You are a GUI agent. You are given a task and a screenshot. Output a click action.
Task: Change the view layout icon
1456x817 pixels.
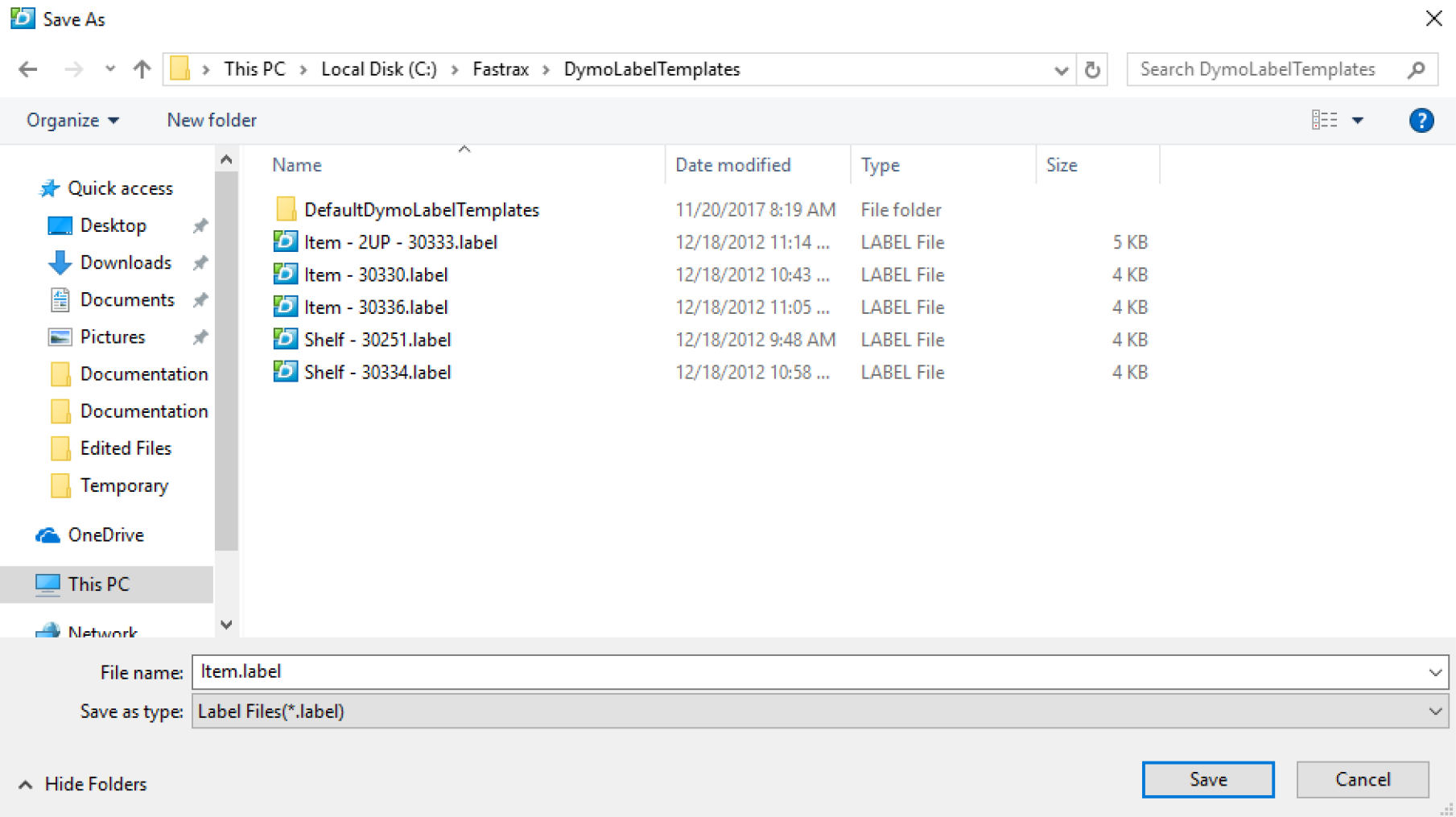point(1324,120)
